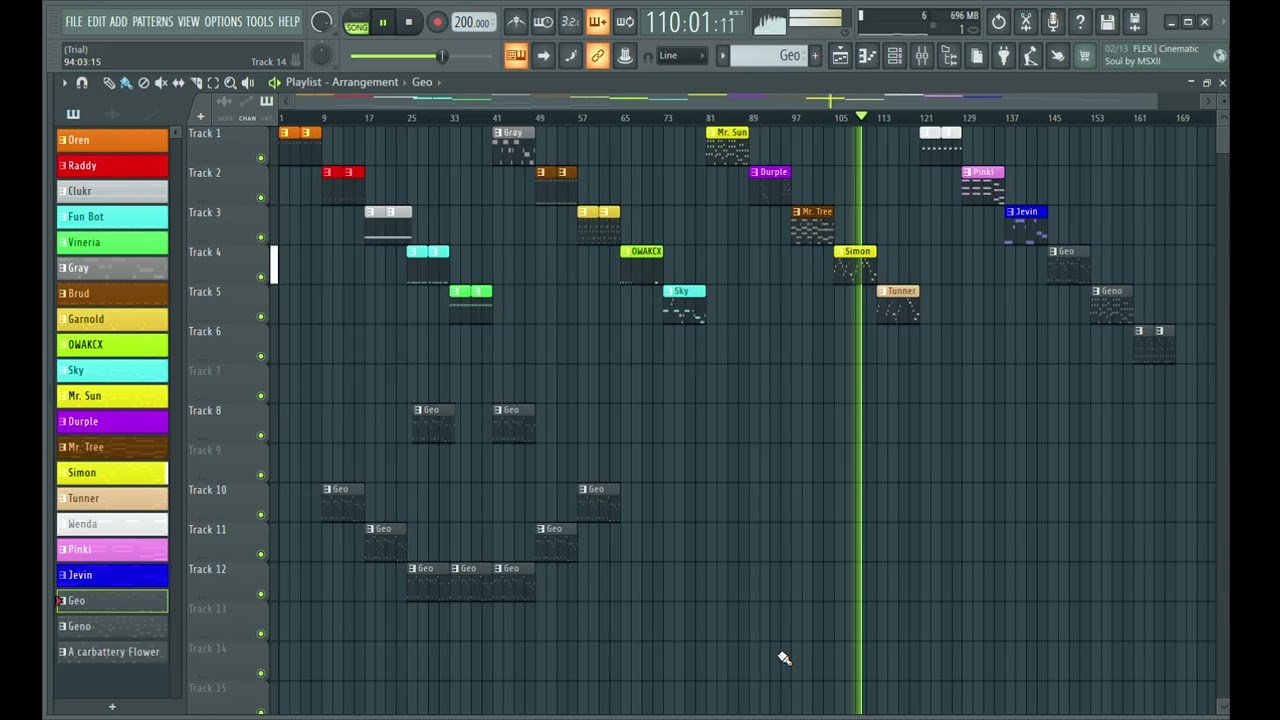Open undo history icon
This screenshot has width=1280, height=720.
tap(998, 22)
